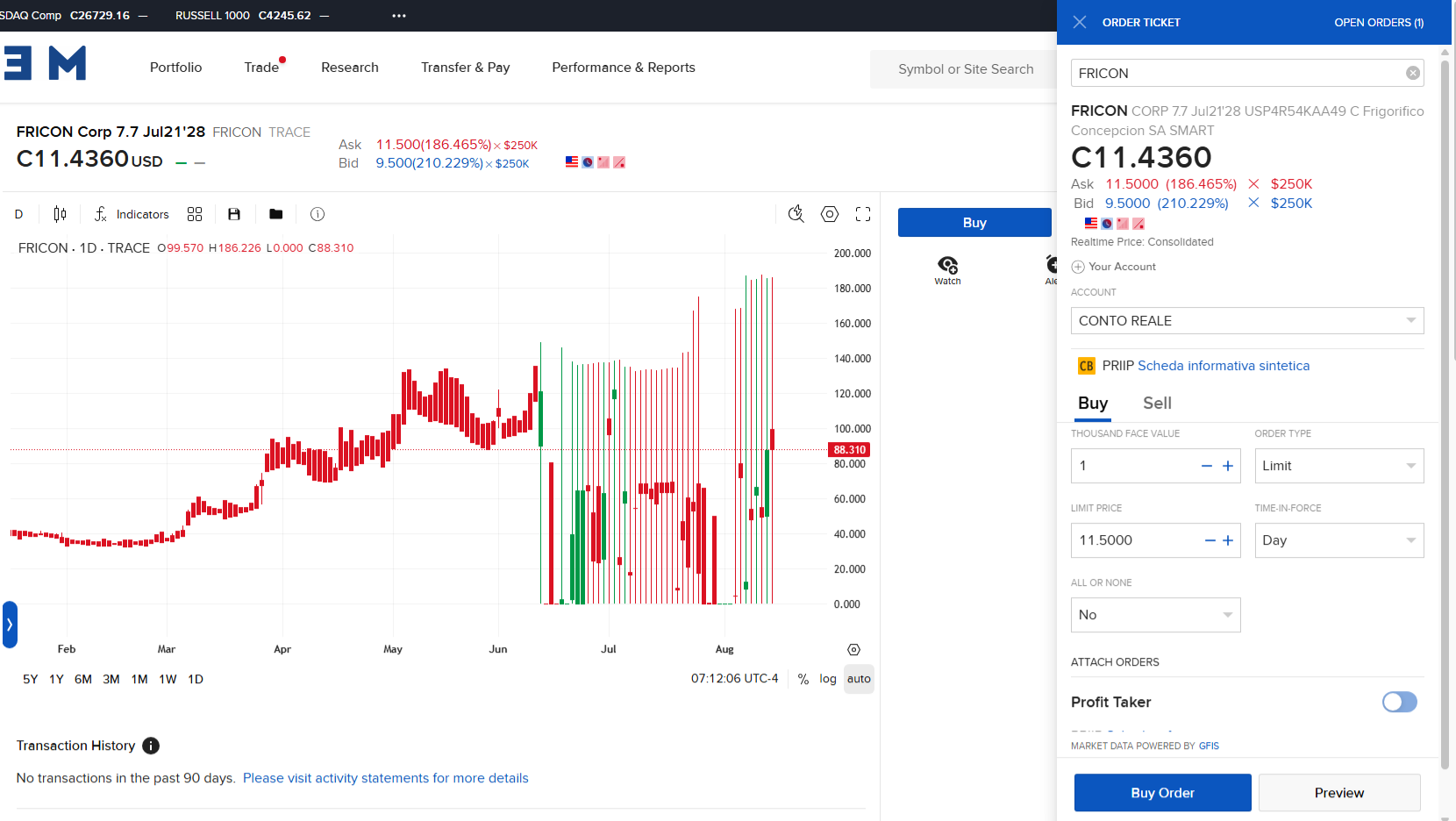Toggle the Profit Taker switch
The height and width of the screenshot is (821, 1456).
1400,702
